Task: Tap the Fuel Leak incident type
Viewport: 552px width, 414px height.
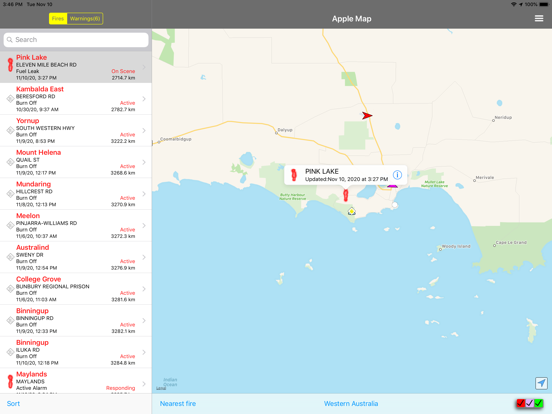Action: [27, 71]
